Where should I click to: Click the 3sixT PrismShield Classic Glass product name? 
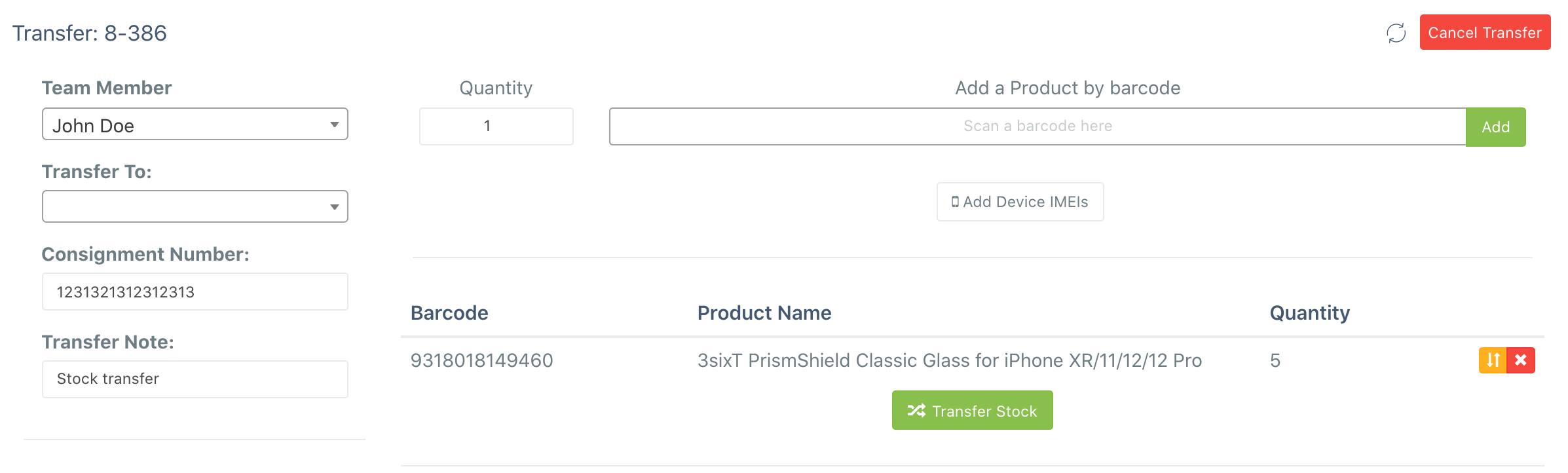[x=950, y=360]
